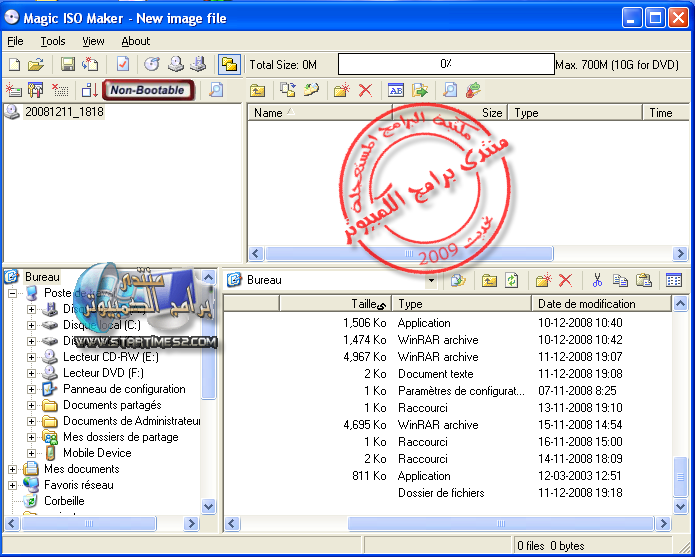Select the 4,967 Ko WinRAR archive row
Viewport: 695px width, 557px height.
(448, 357)
